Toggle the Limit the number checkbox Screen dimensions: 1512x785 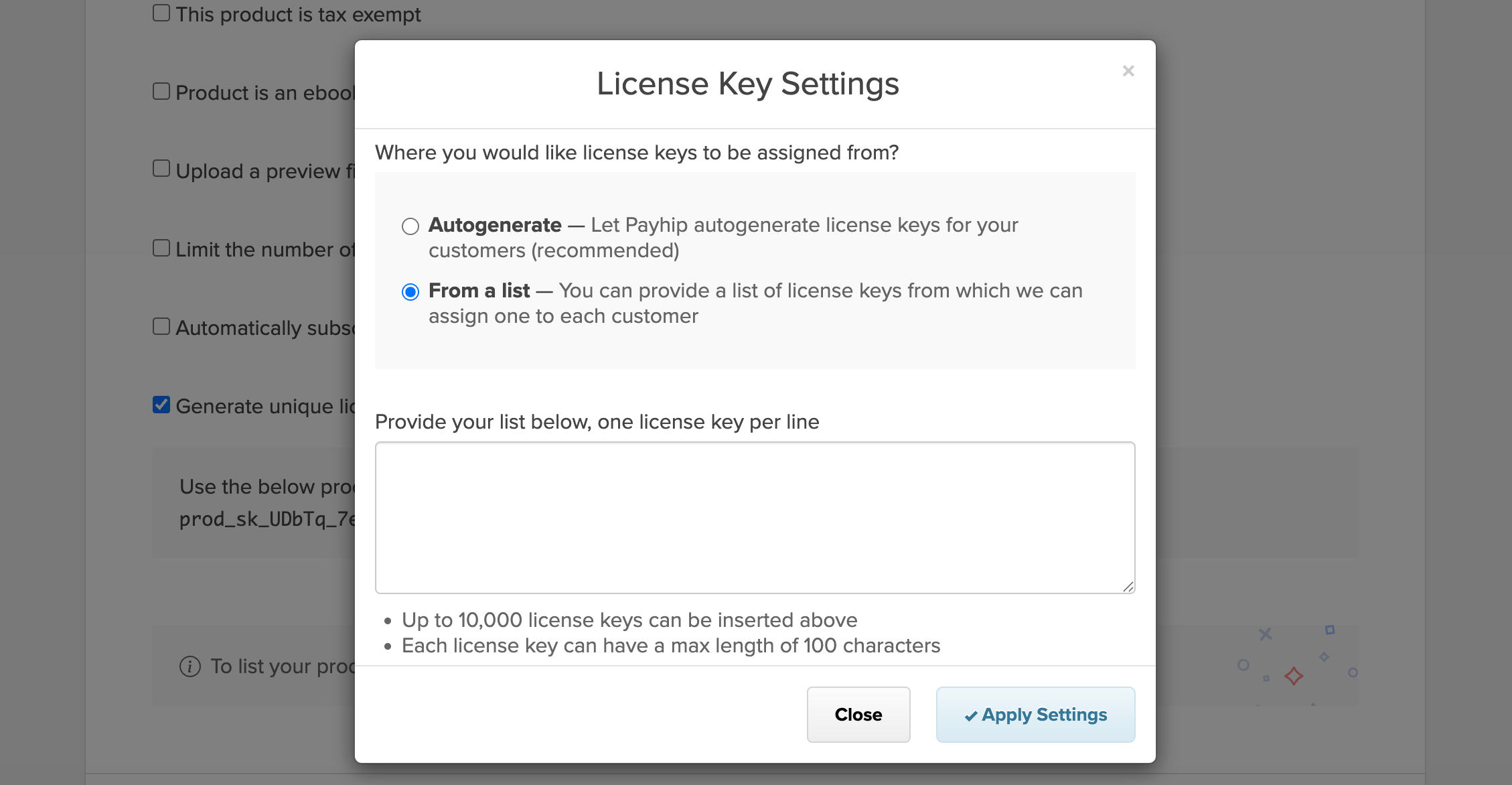coord(161,248)
